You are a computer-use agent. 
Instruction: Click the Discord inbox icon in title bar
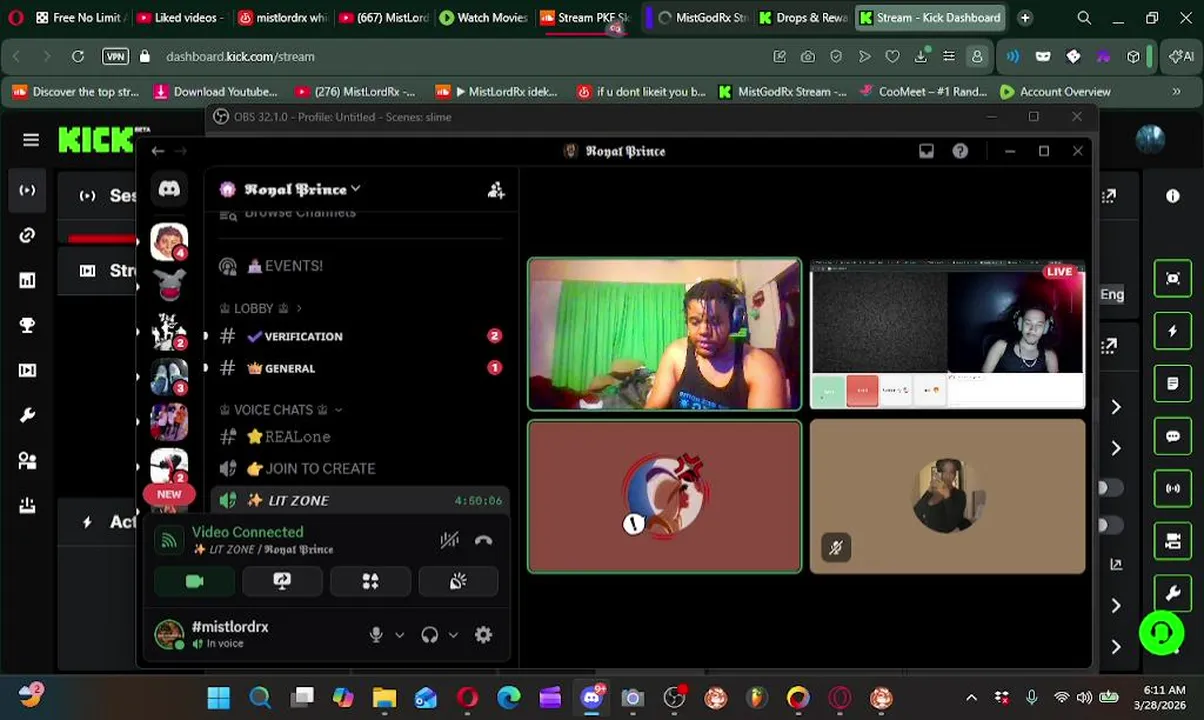926,151
